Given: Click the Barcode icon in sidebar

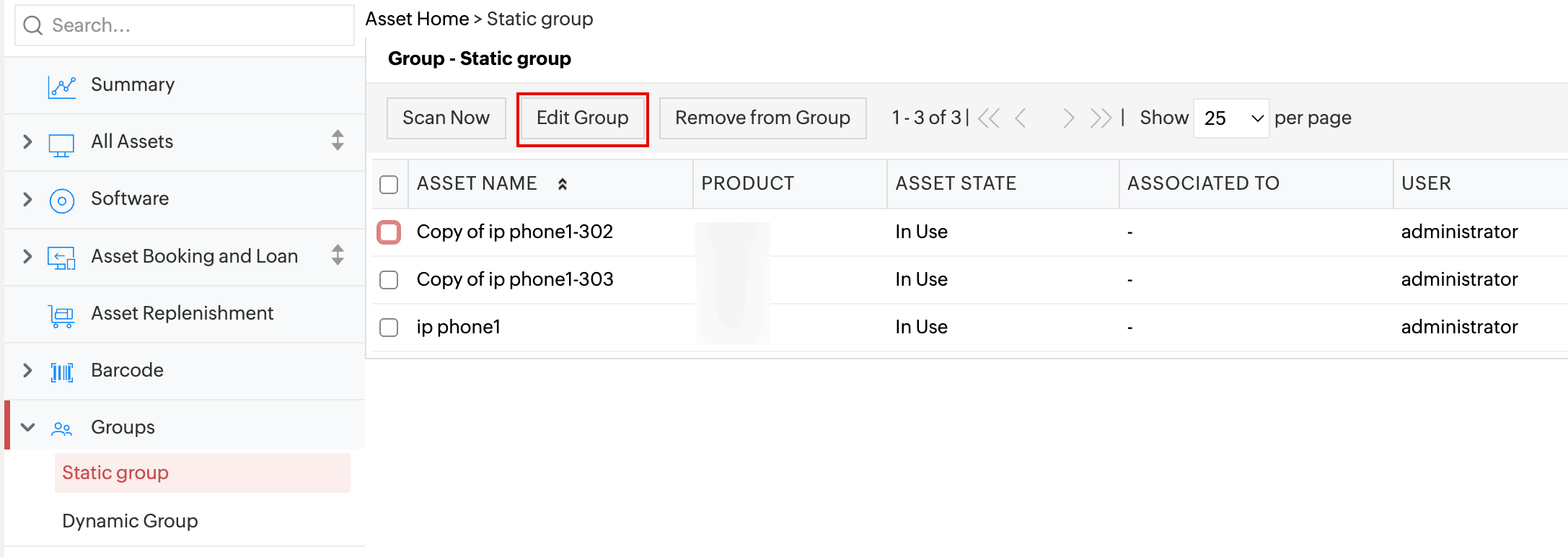Looking at the screenshot, I should click(61, 372).
